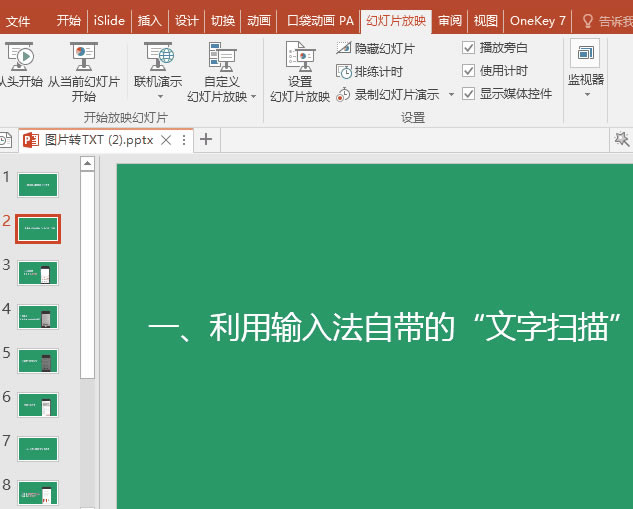633x509 pixels.
Task: Open the 审阅 ribbon tab
Action: pyautogui.click(x=449, y=20)
